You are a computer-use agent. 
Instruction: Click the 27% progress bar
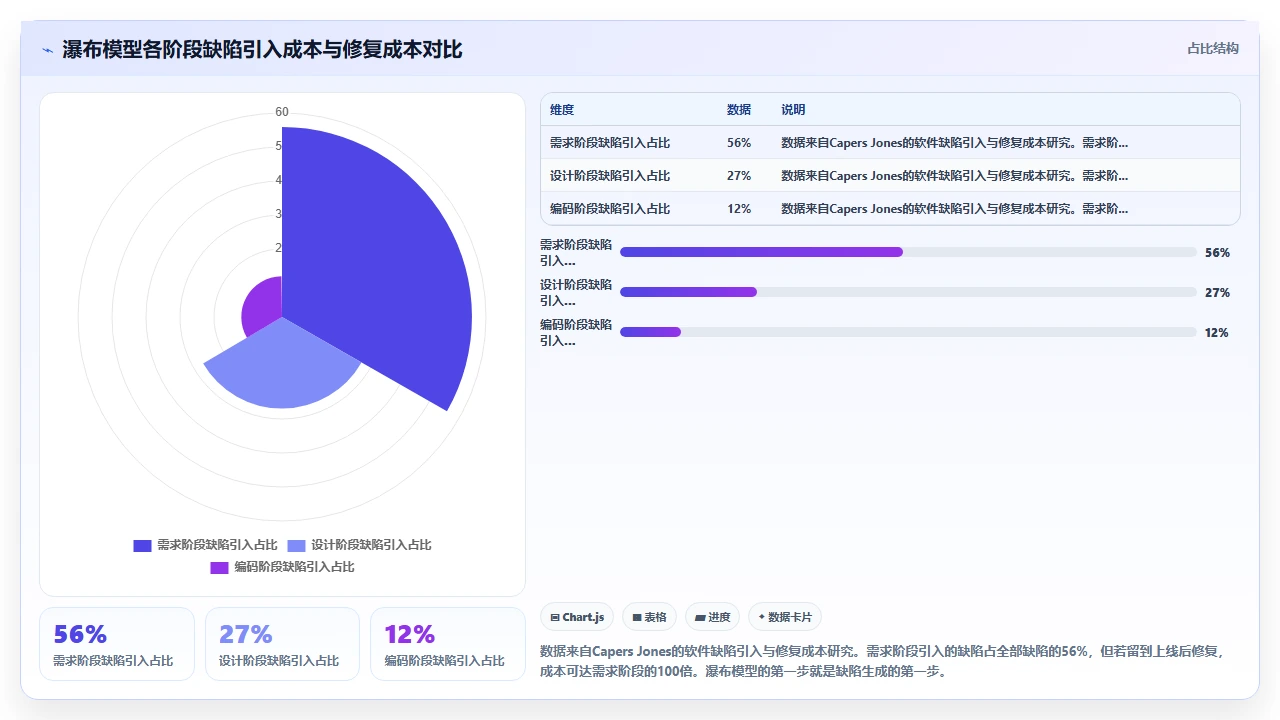908,292
